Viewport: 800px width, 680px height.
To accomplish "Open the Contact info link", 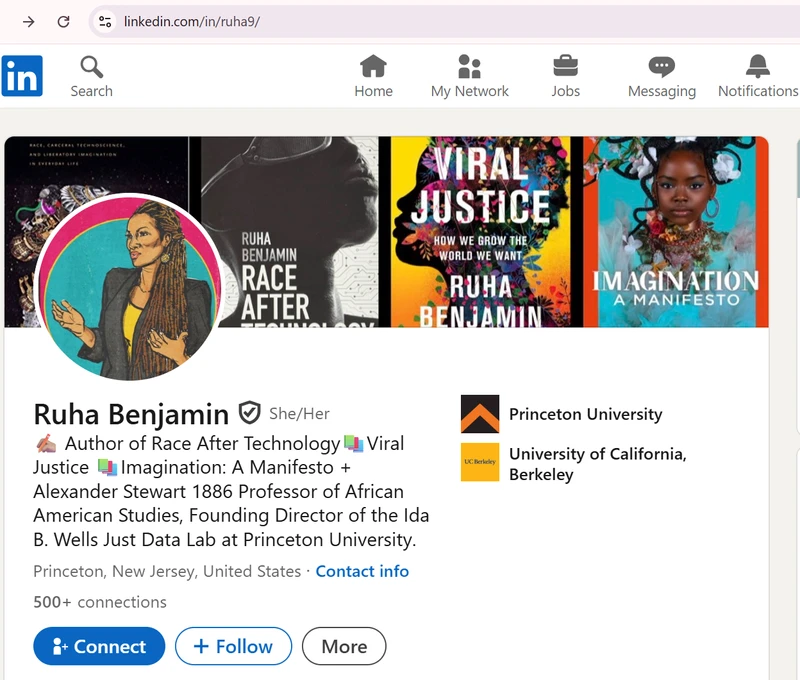I will (362, 571).
